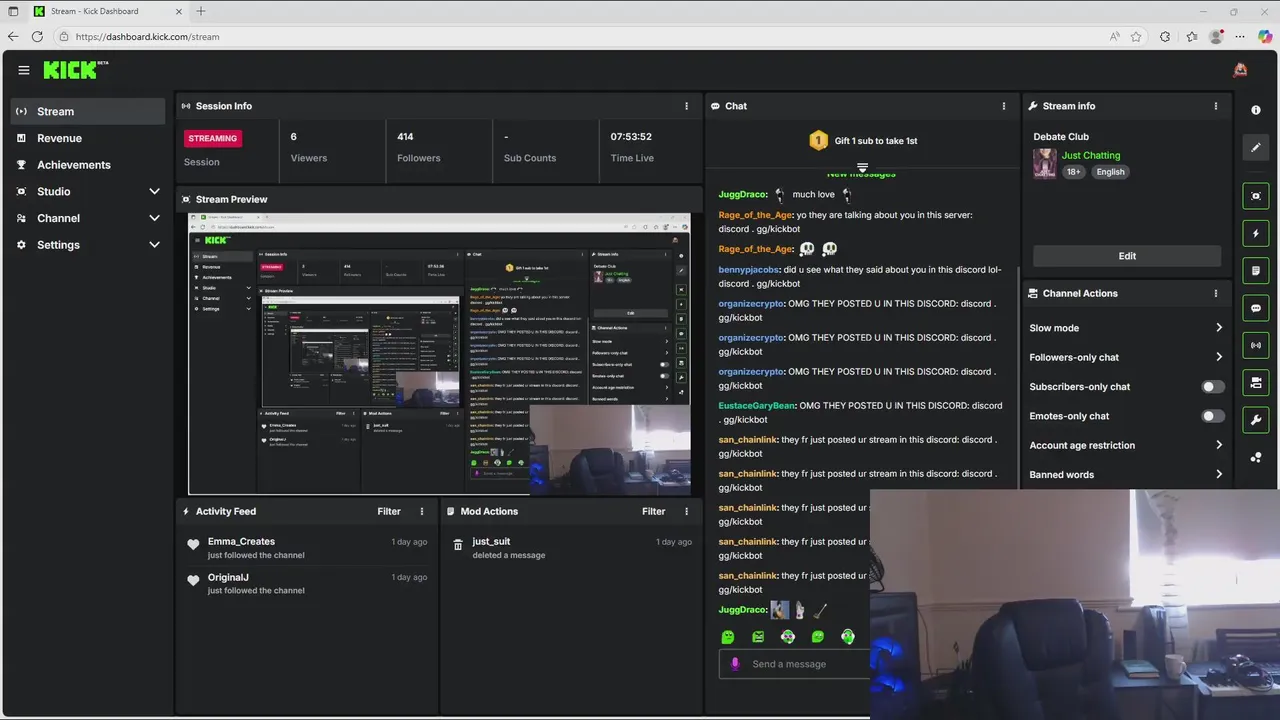The image size is (1280, 720).
Task: Click heart icon beside OriginalJ
Action: click(193, 580)
